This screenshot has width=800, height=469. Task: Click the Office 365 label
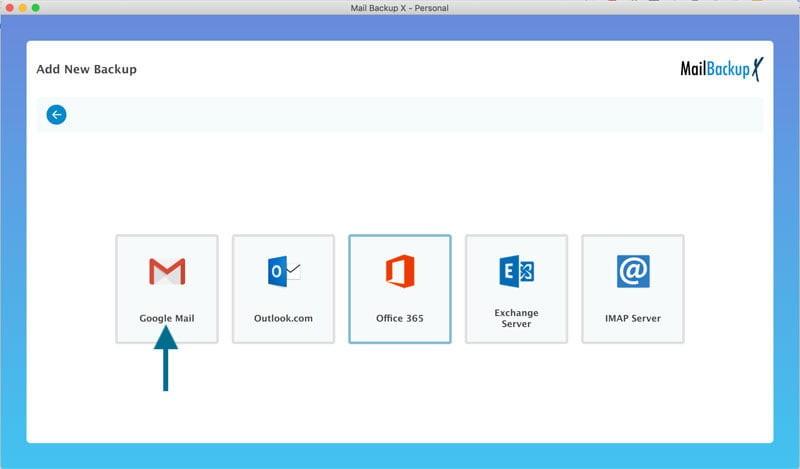[399, 318]
